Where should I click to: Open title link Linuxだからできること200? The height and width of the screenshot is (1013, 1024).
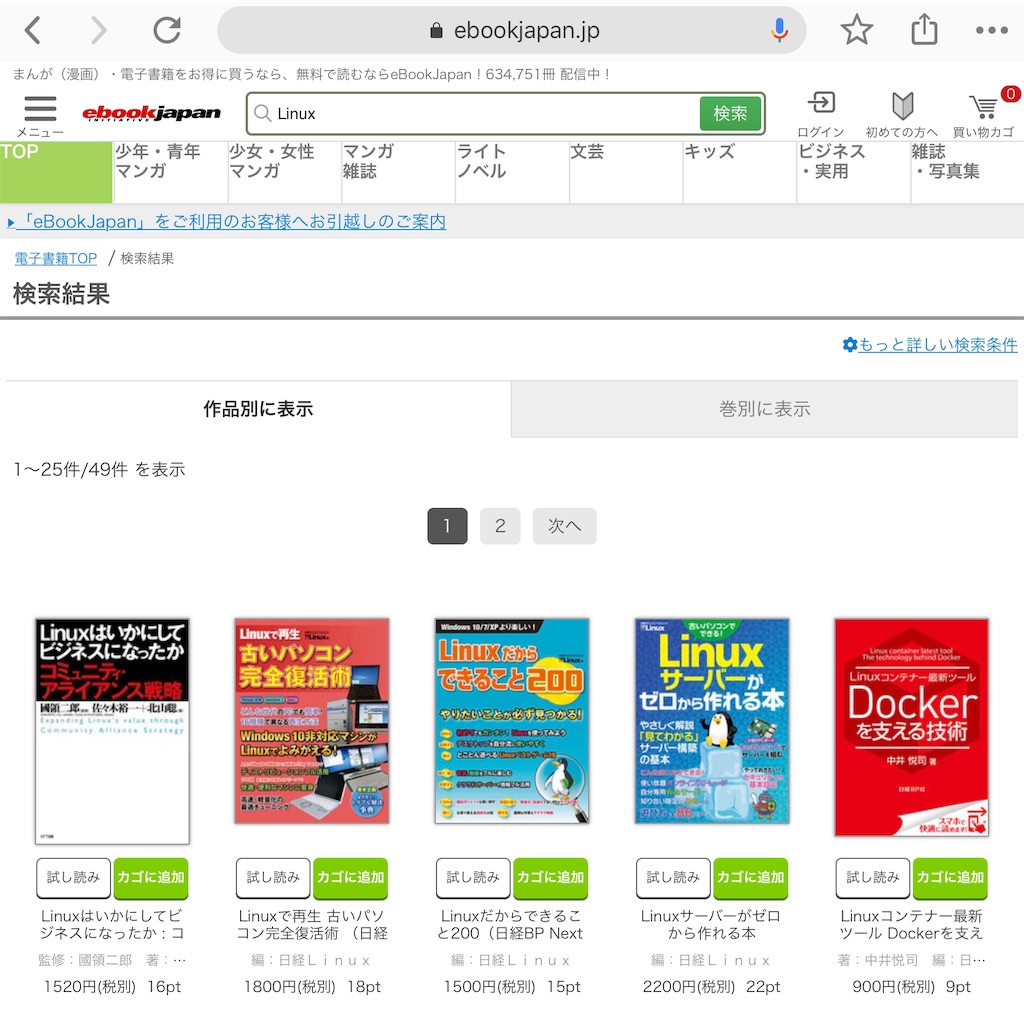[511, 924]
